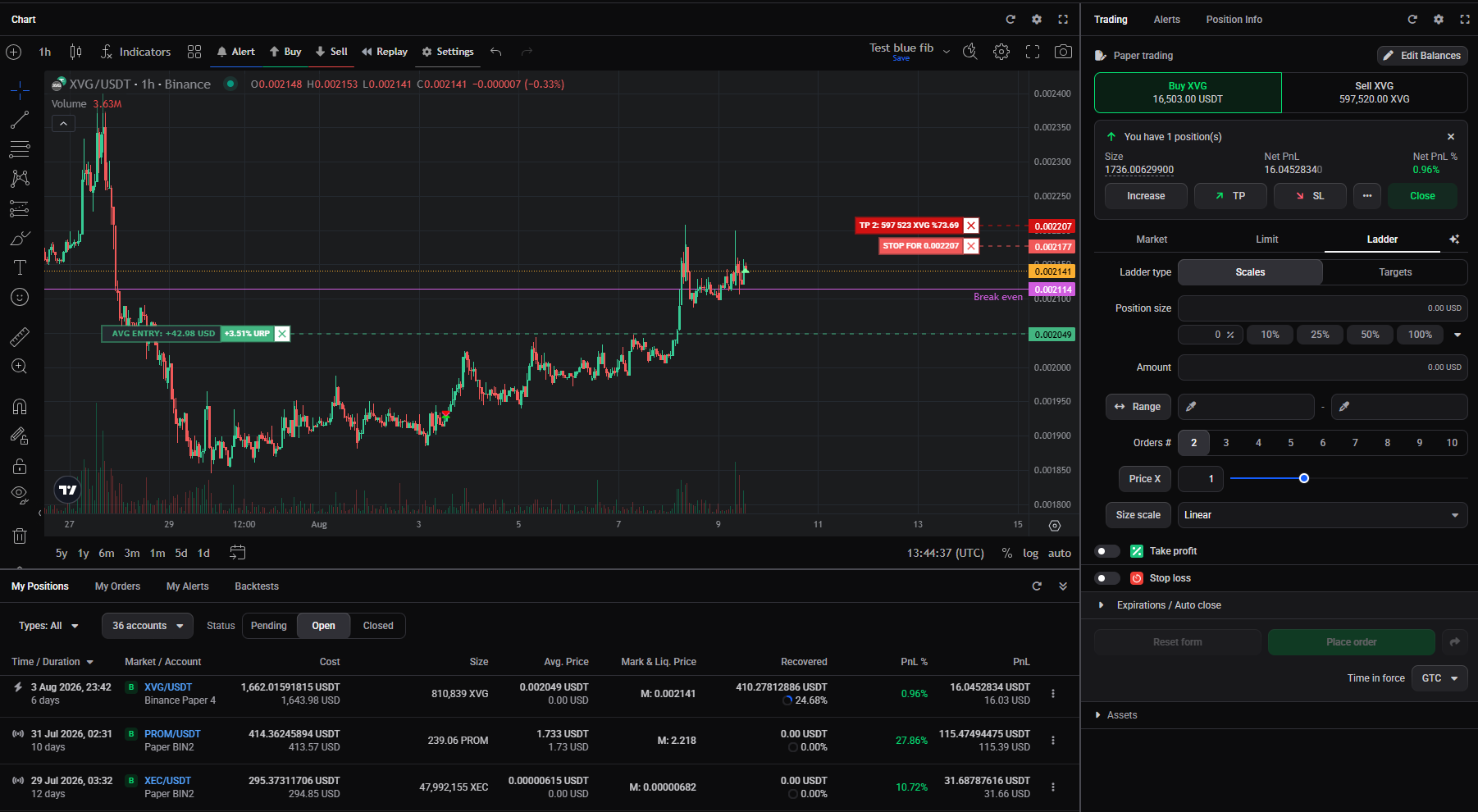The image size is (1478, 812).
Task: Open the indicator templates grid
Action: coord(194,52)
